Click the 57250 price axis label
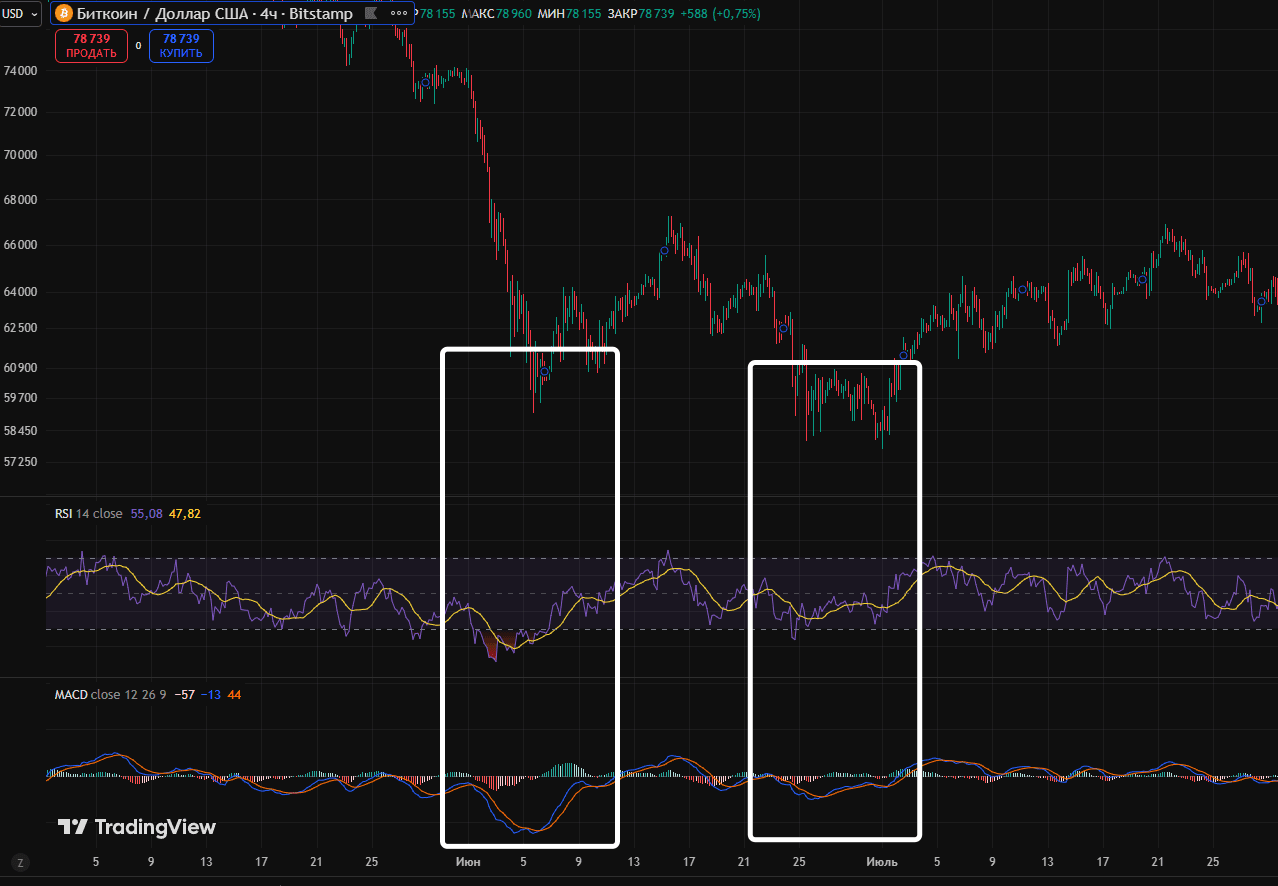1278x886 pixels. coord(21,462)
